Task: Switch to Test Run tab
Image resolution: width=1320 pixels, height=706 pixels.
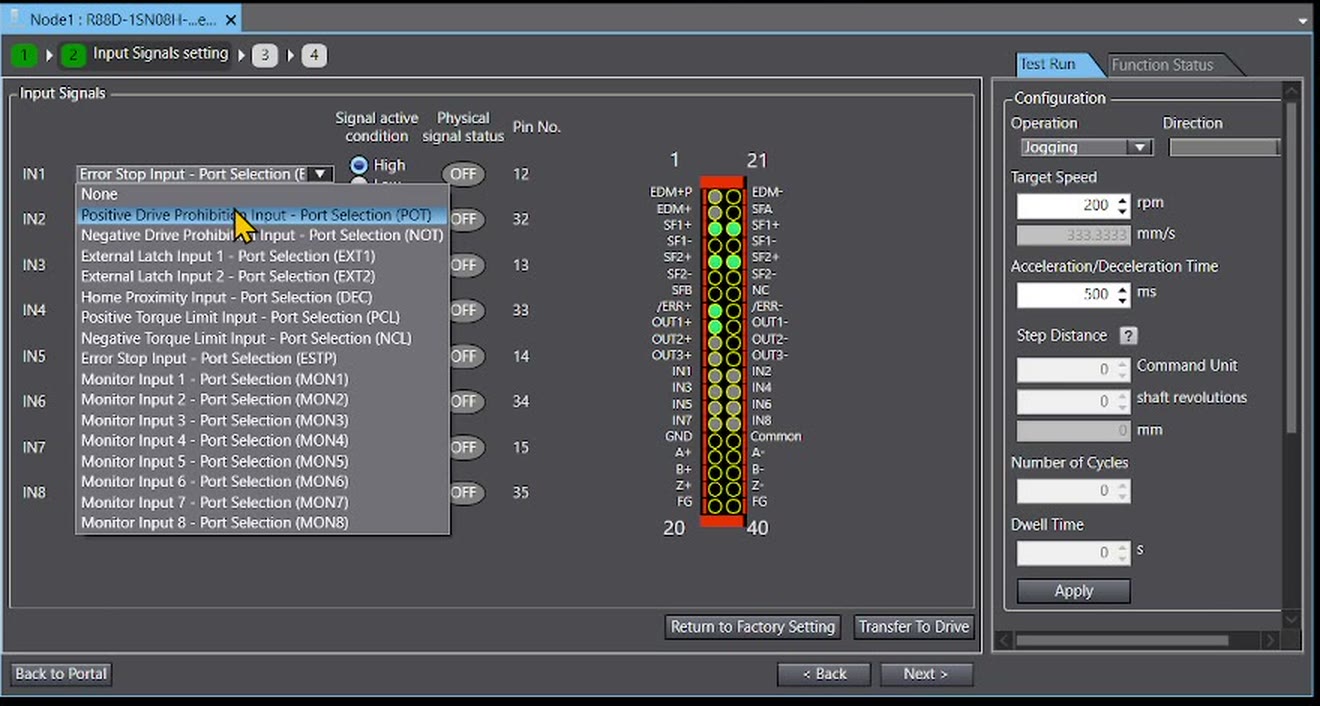Action: pos(1048,64)
